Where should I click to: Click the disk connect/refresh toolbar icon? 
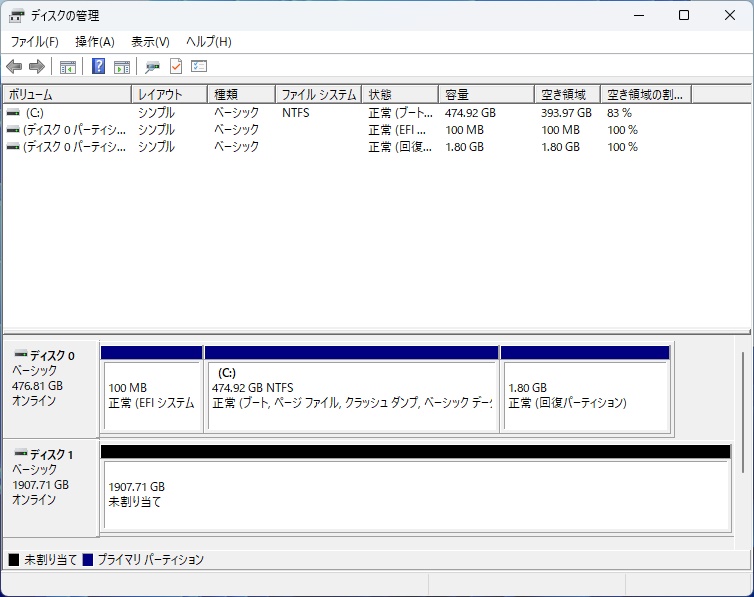pos(152,67)
